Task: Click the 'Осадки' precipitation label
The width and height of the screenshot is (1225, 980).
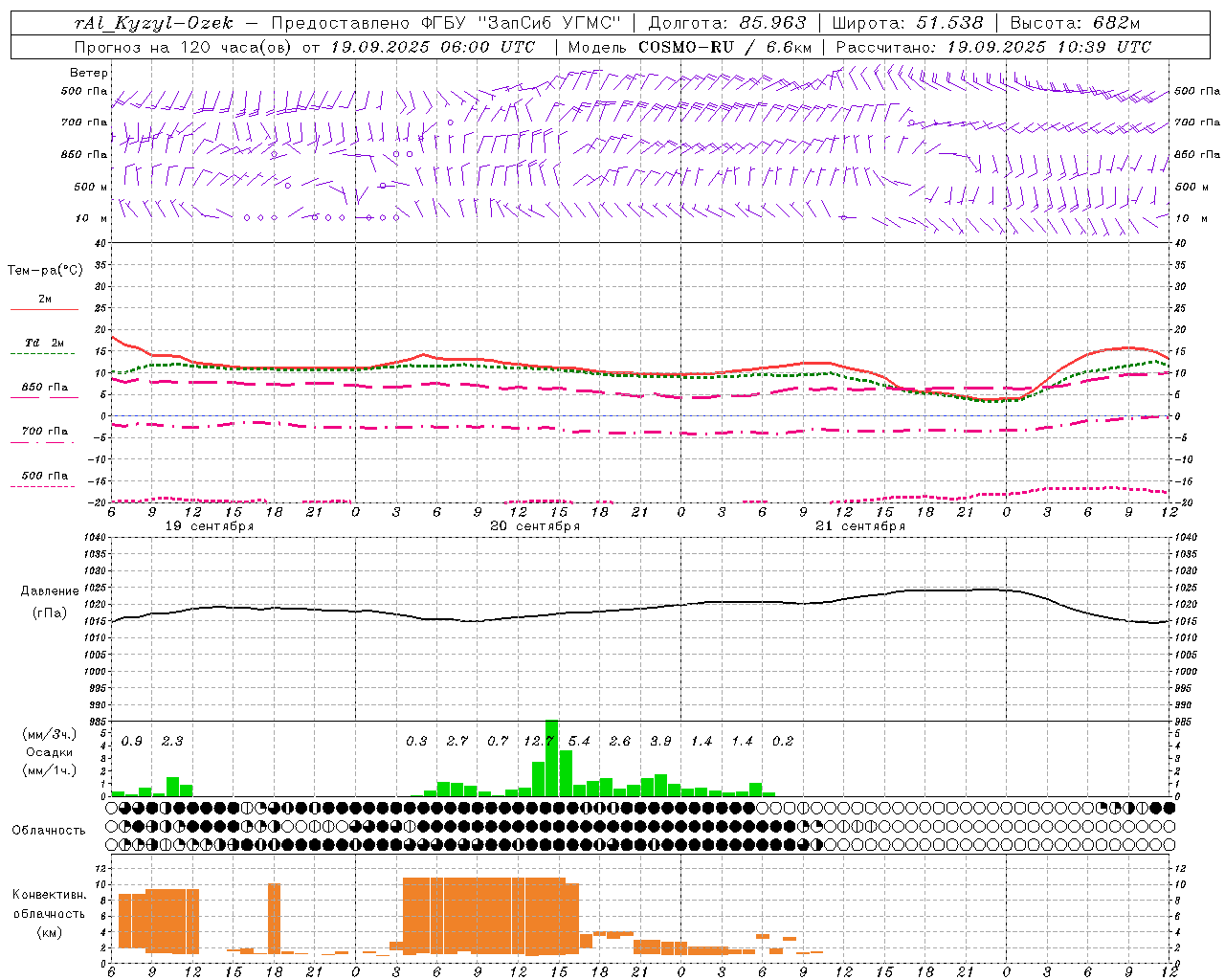Action: point(50,752)
